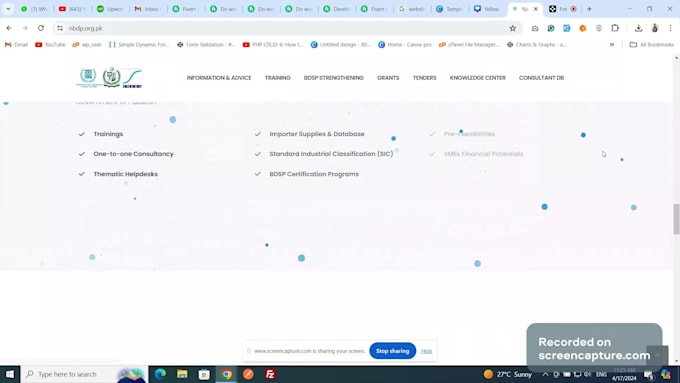Open the Knowledge Center menu

coord(477,78)
